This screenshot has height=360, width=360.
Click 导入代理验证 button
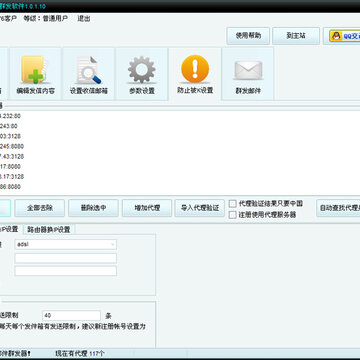point(200,208)
